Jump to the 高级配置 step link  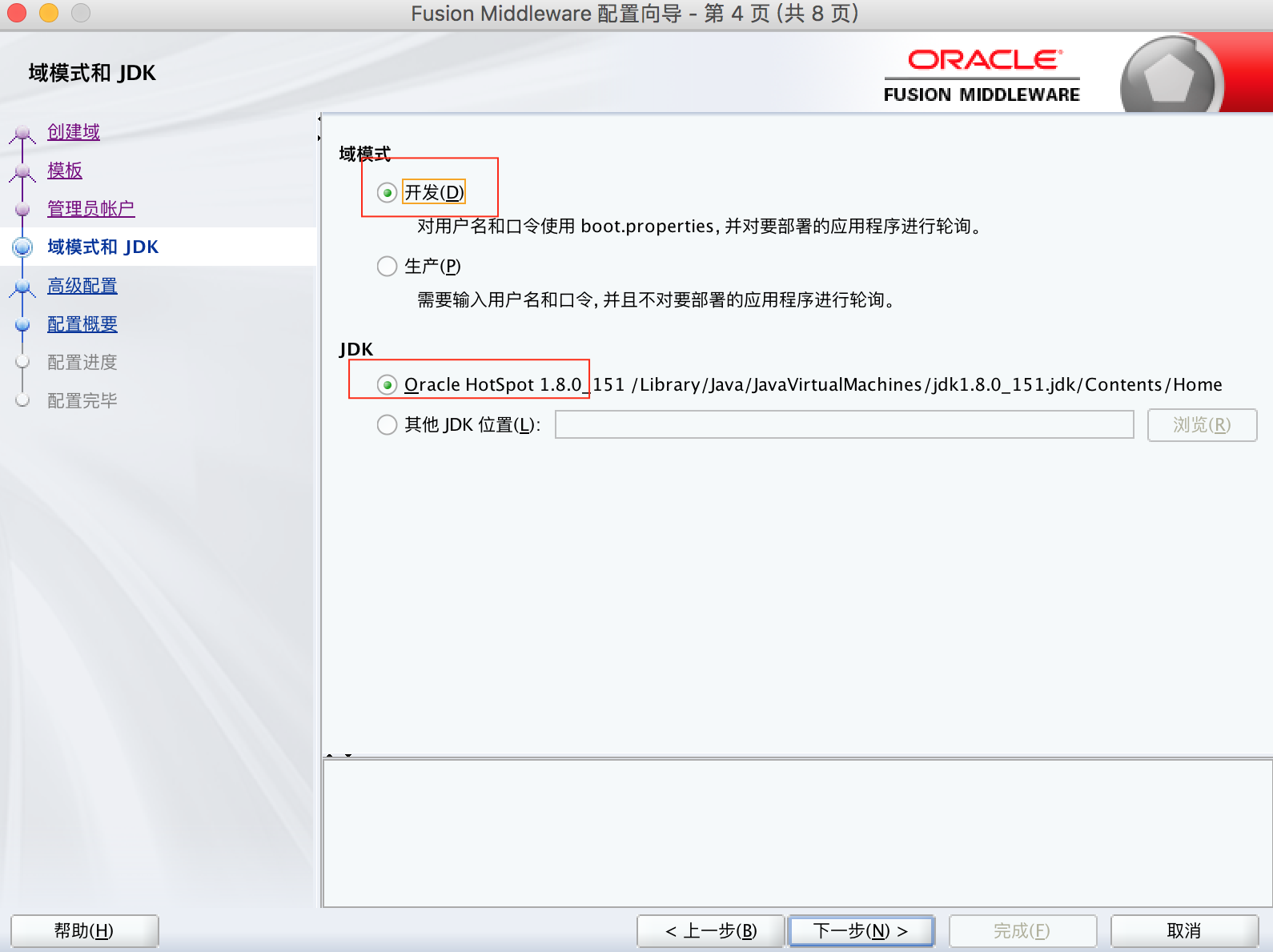point(82,286)
